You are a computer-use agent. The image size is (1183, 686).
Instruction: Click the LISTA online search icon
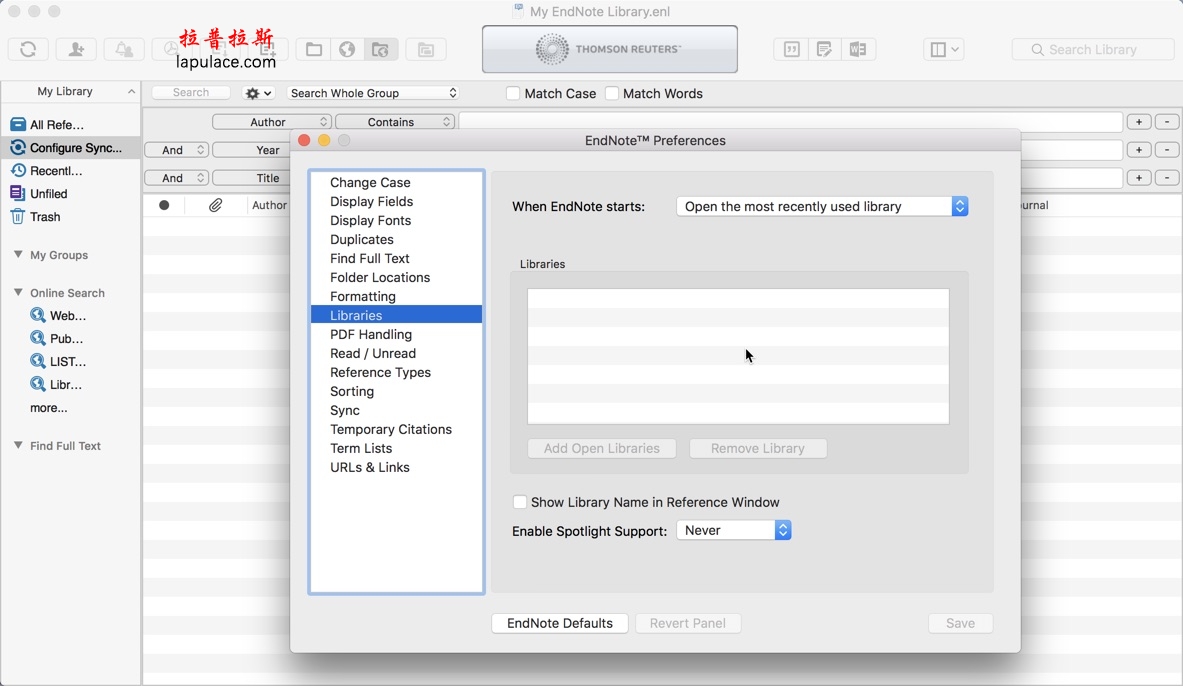pyautogui.click(x=38, y=361)
